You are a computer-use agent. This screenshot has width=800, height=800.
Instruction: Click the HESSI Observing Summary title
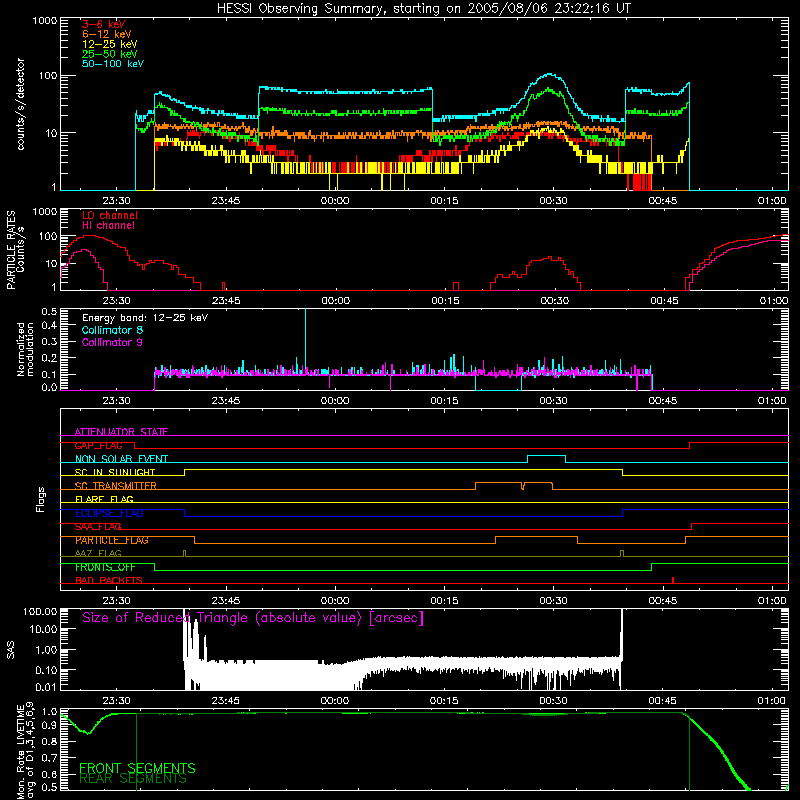tap(424, 8)
